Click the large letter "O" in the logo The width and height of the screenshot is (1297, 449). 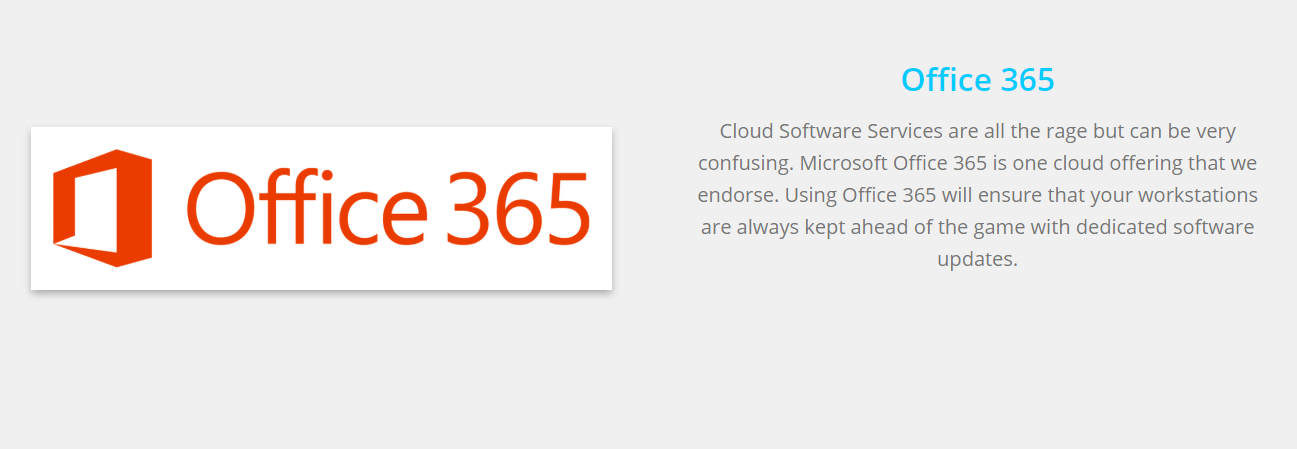click(218, 210)
